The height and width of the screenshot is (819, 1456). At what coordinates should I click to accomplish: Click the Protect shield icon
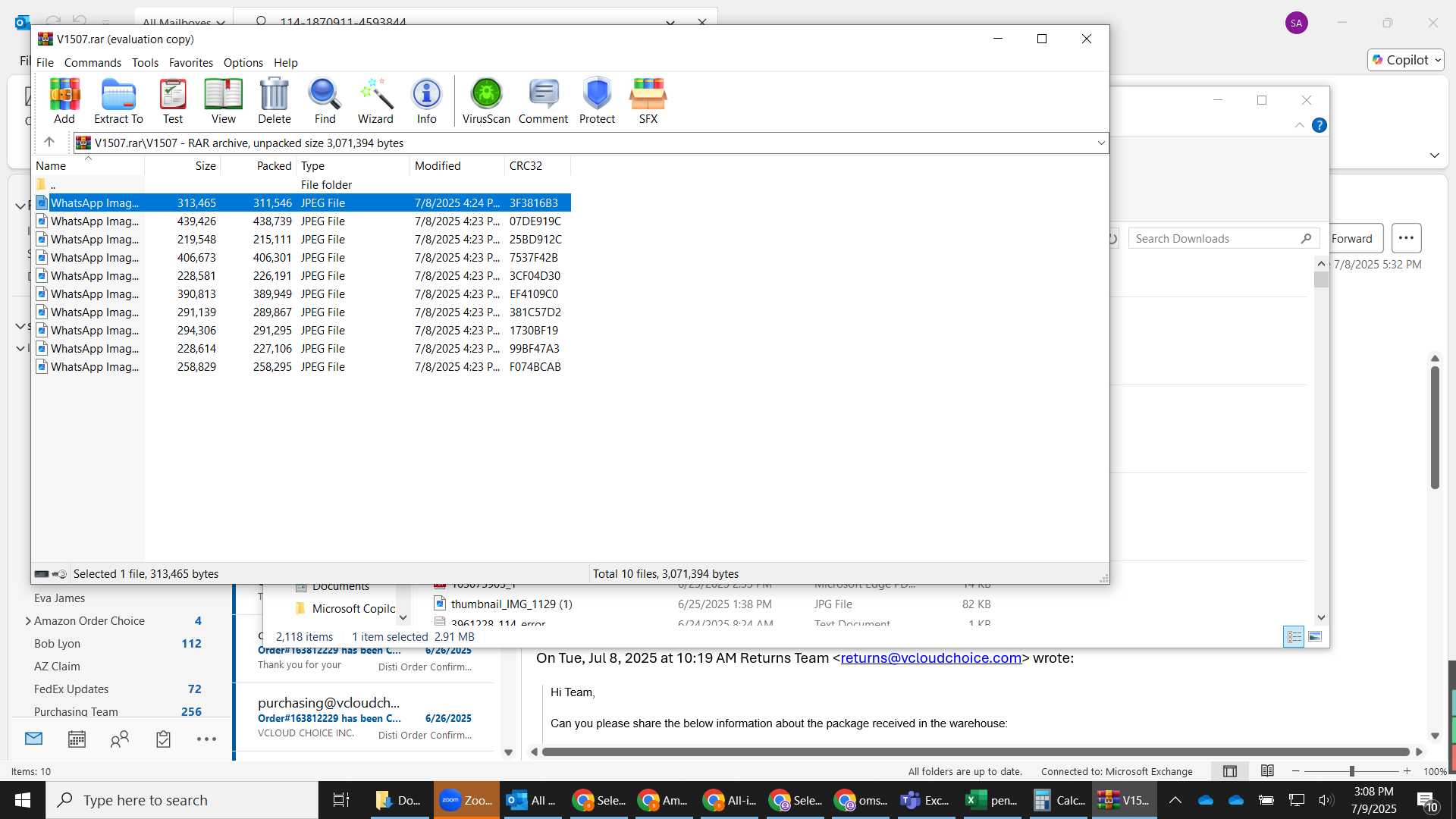point(597,100)
